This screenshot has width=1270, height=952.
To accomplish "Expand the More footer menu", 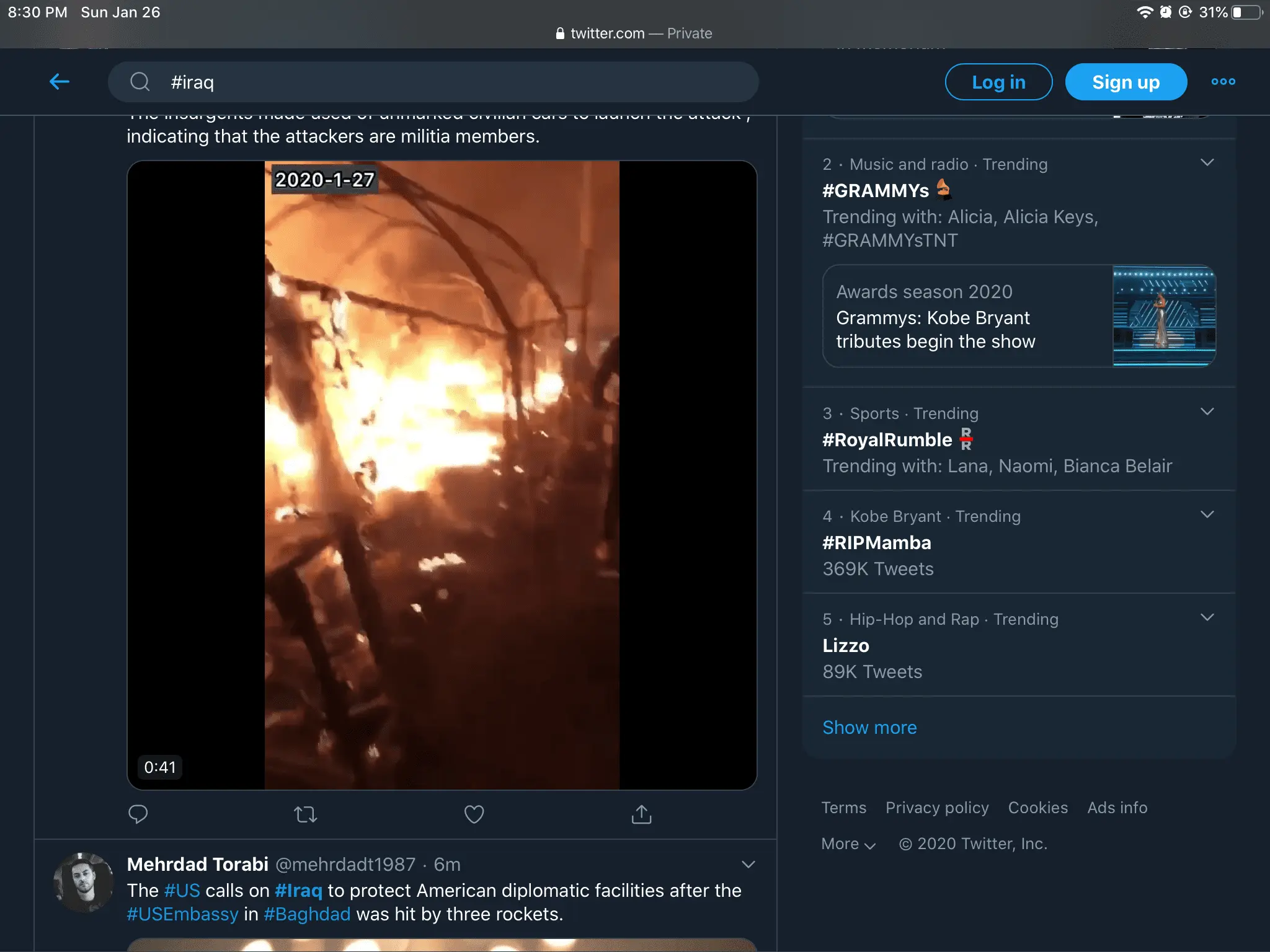I will pyautogui.click(x=848, y=844).
